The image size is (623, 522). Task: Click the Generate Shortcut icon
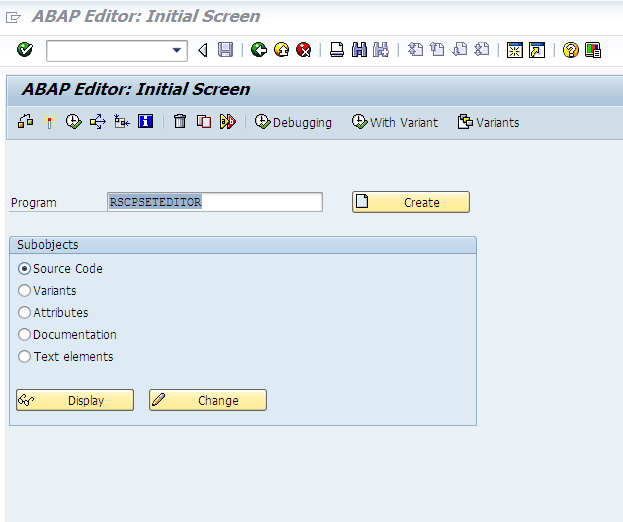pos(537,50)
